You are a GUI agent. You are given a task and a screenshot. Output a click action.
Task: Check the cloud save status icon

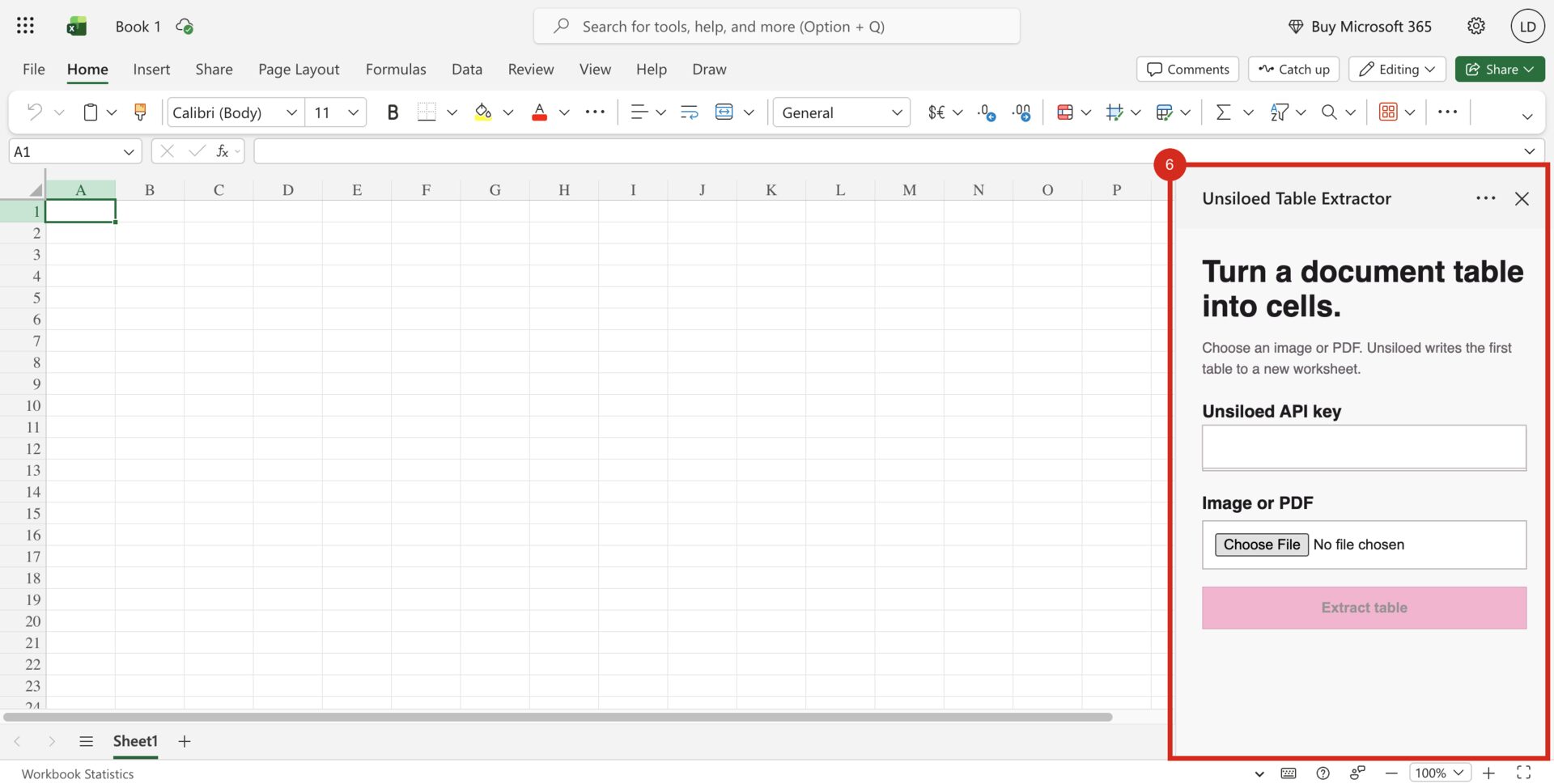tap(185, 27)
